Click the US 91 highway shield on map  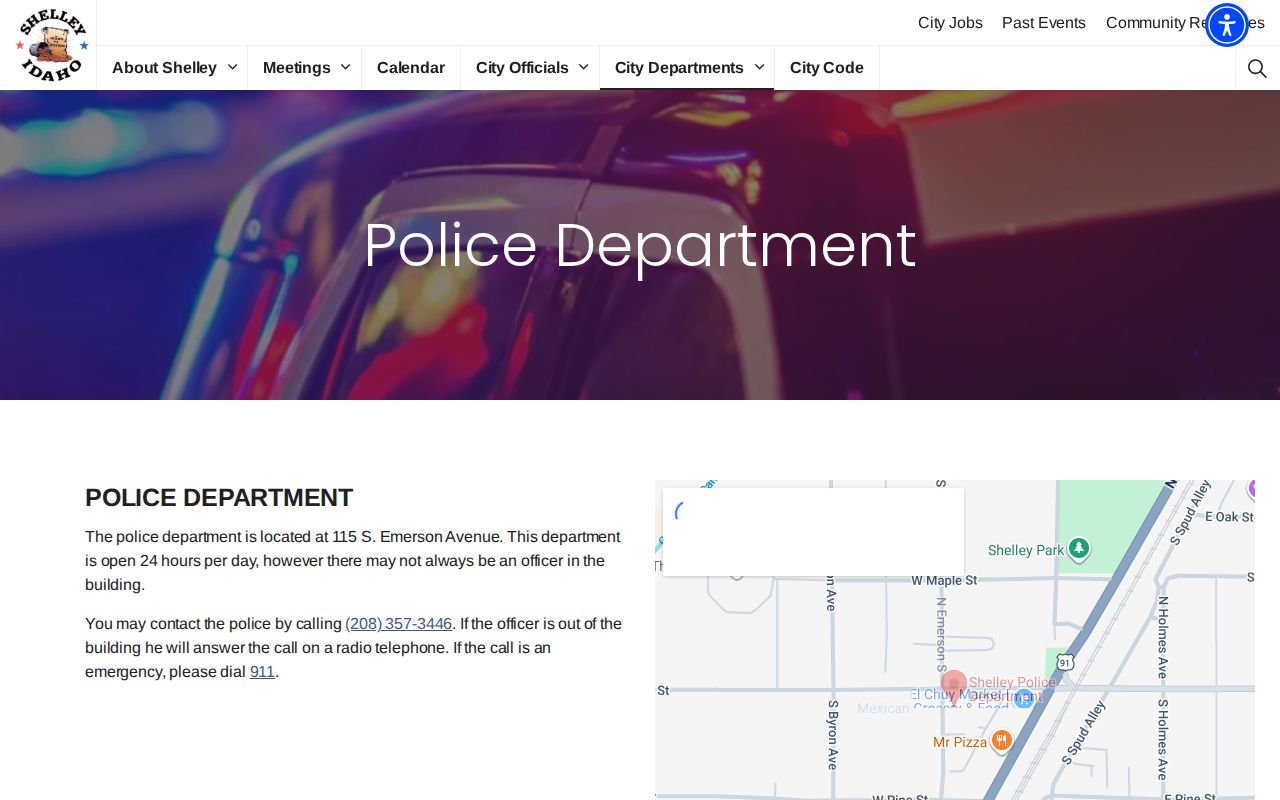tap(1065, 662)
